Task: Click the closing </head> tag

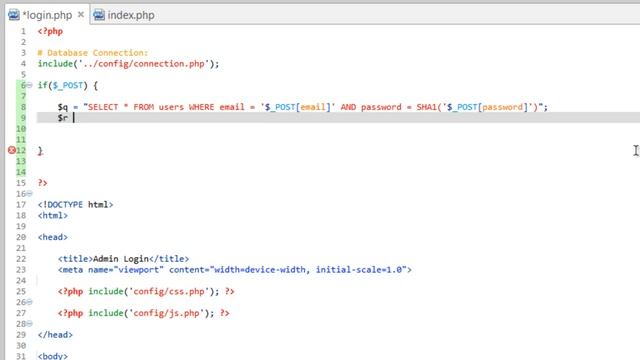Action: [55, 335]
